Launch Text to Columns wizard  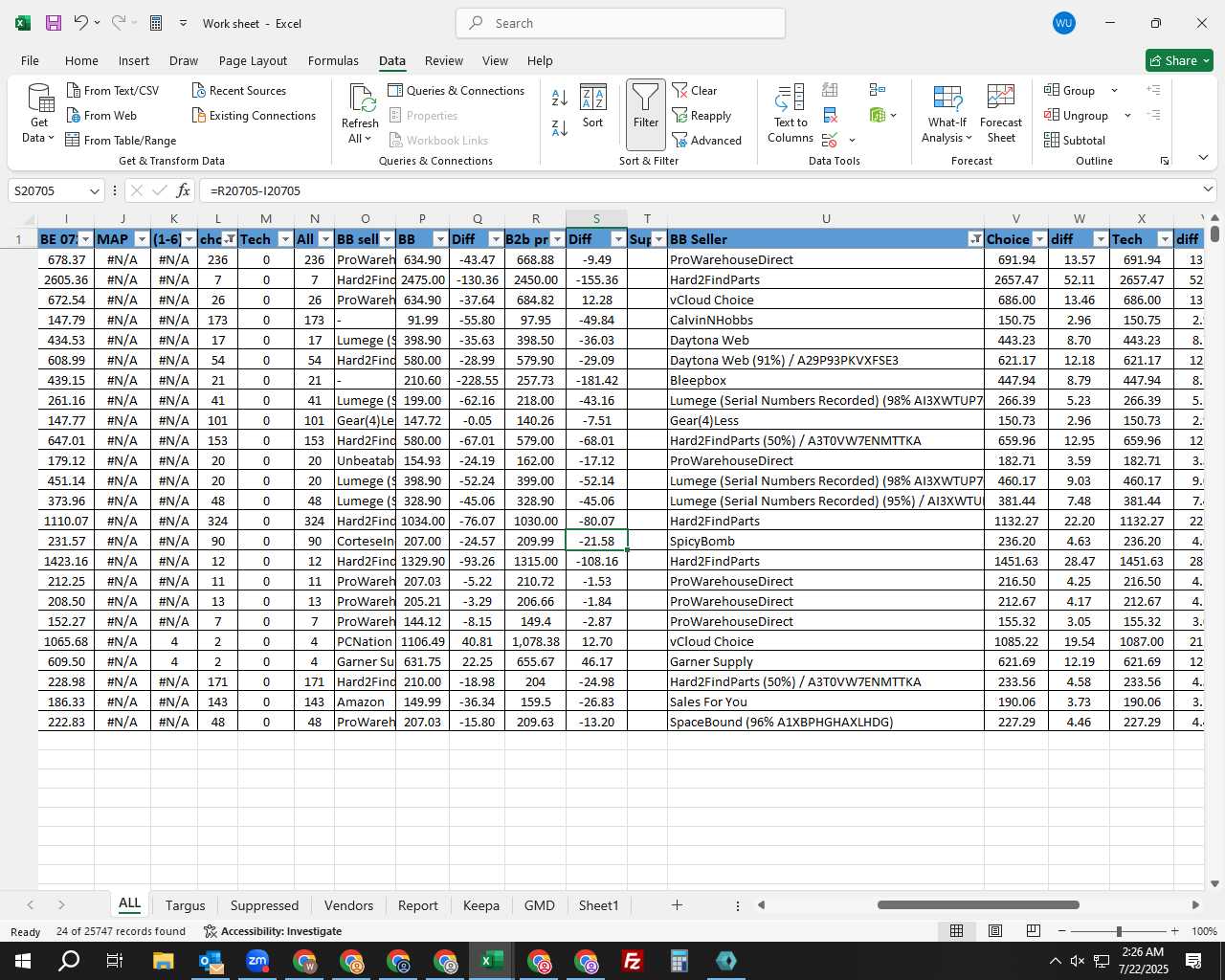coord(791,114)
